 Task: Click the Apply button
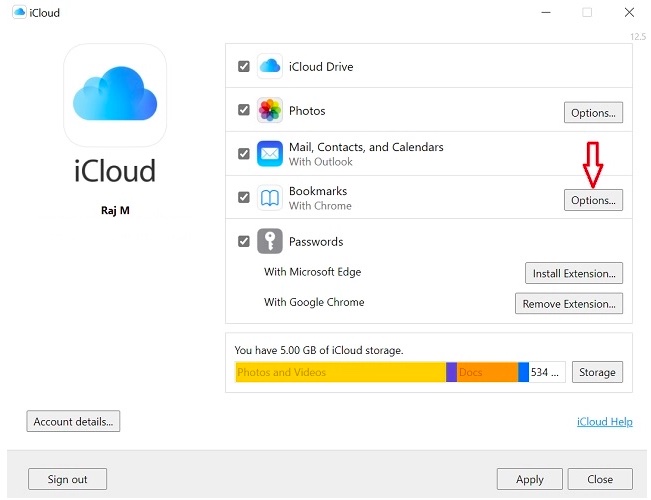[530, 479]
